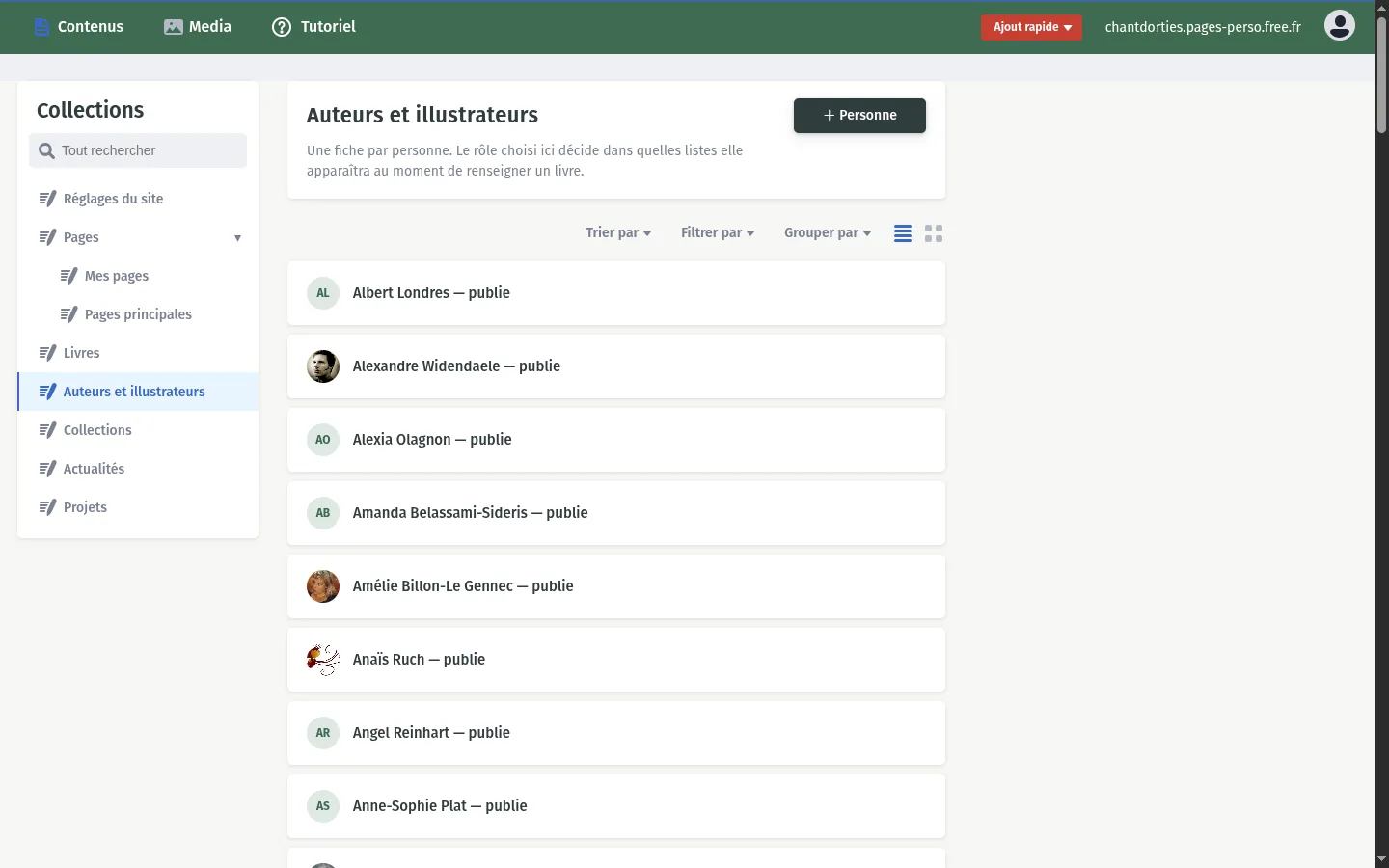The height and width of the screenshot is (868, 1389).
Task: Open the Trier par dropdown
Action: pos(618,232)
